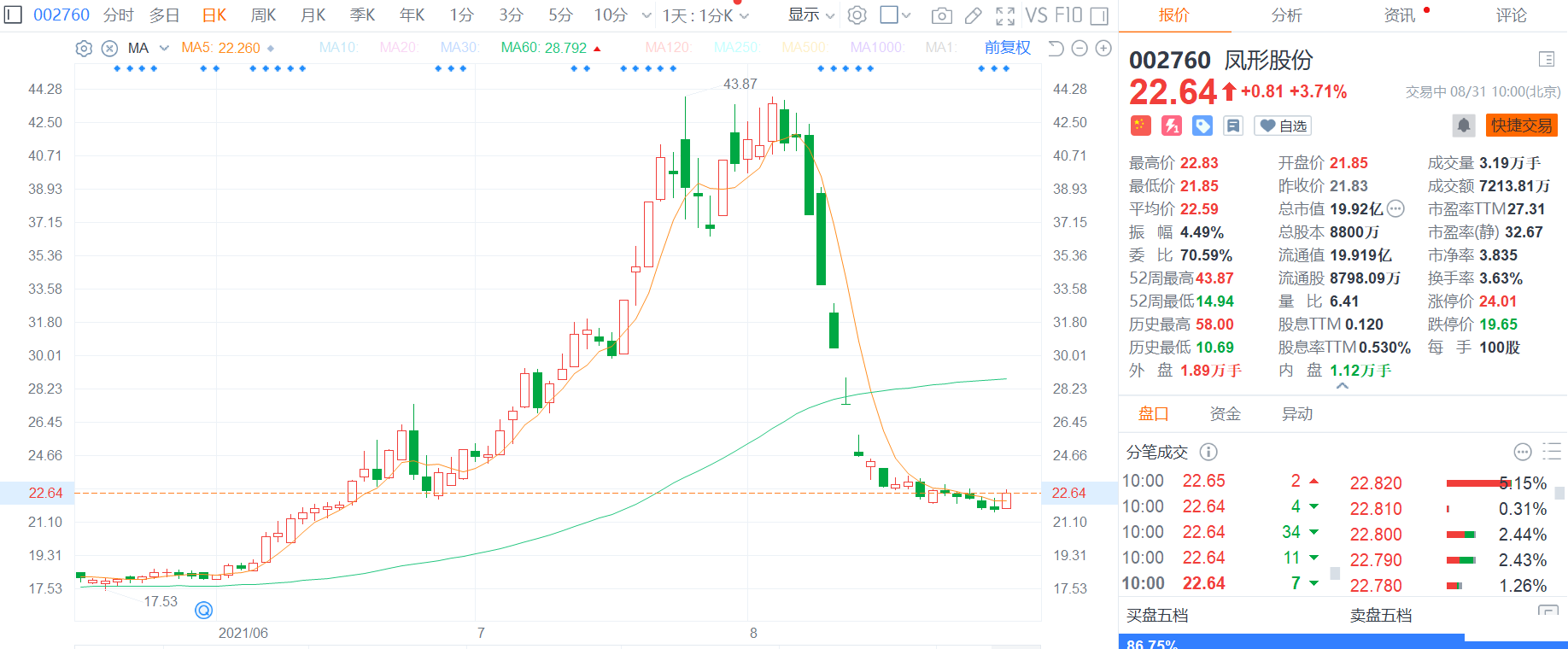
Task: Open the 分析 analysis tab
Action: click(1286, 15)
